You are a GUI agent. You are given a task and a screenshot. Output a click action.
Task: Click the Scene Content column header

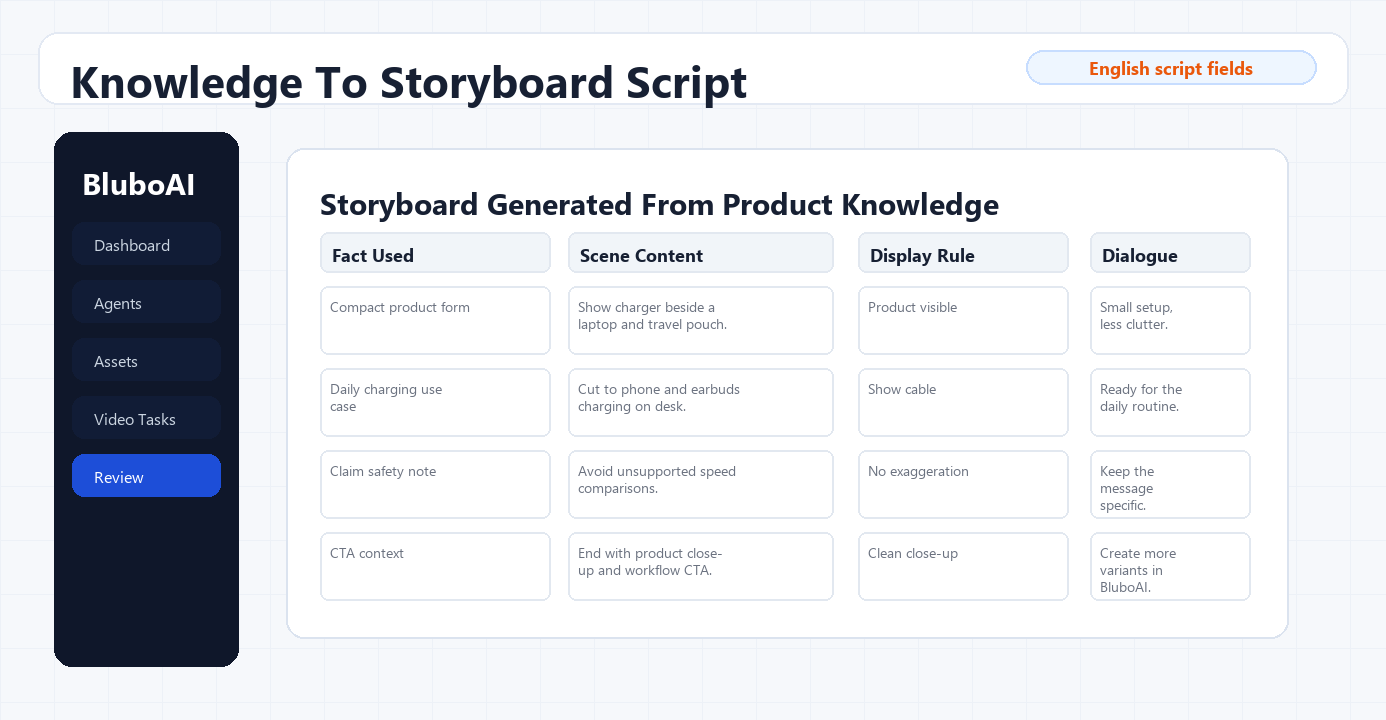click(700, 253)
